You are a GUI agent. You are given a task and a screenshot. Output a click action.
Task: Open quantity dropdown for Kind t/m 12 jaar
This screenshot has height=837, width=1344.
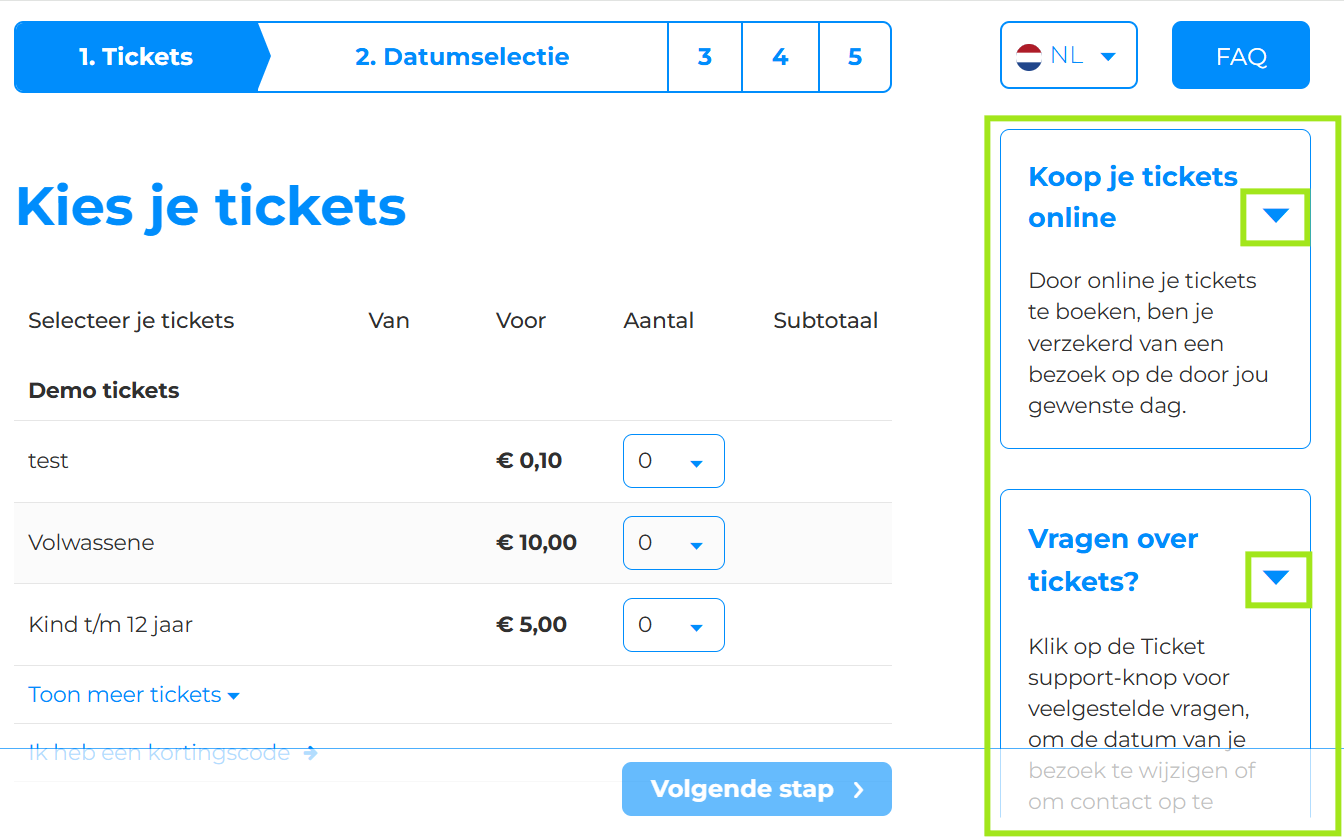[x=673, y=625]
